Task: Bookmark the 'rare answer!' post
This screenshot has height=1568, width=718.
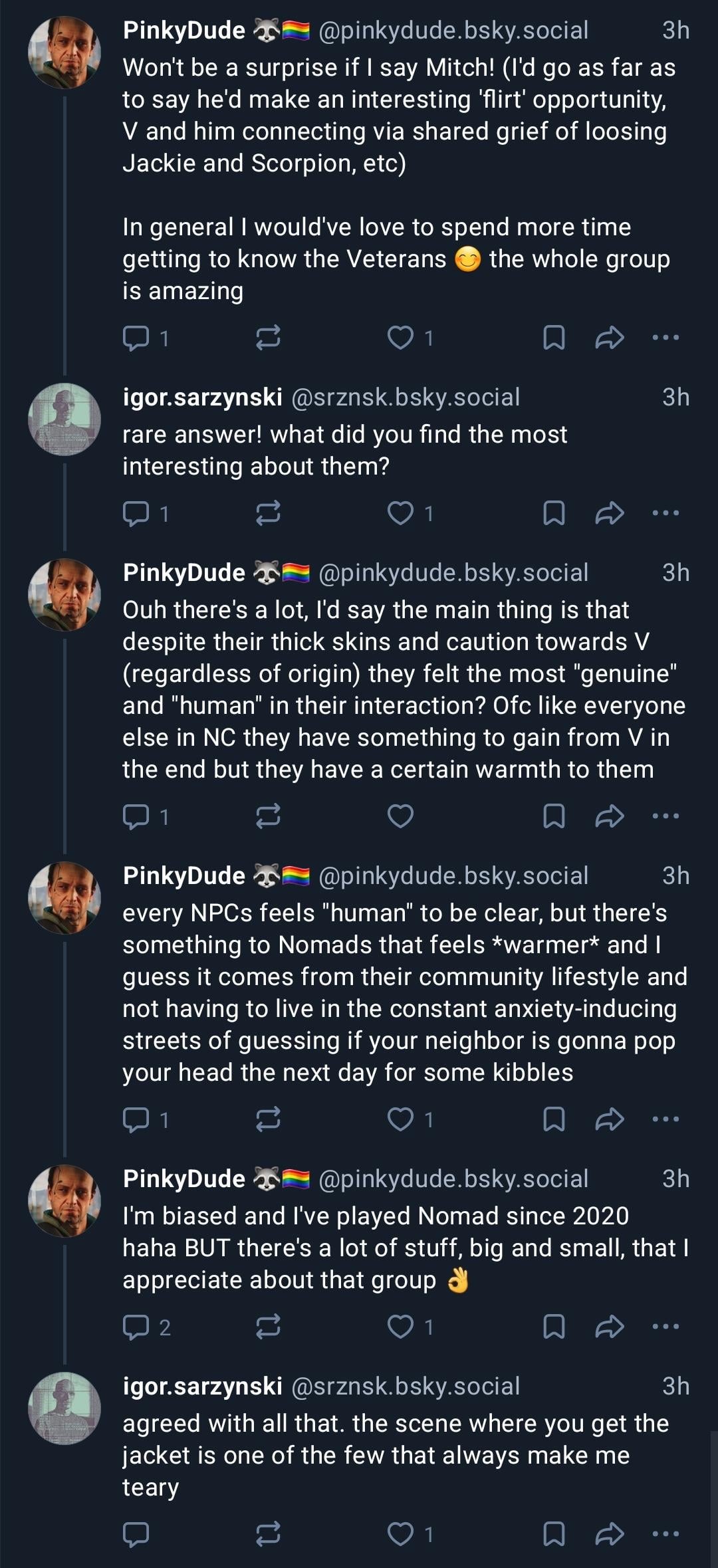Action: click(x=554, y=513)
